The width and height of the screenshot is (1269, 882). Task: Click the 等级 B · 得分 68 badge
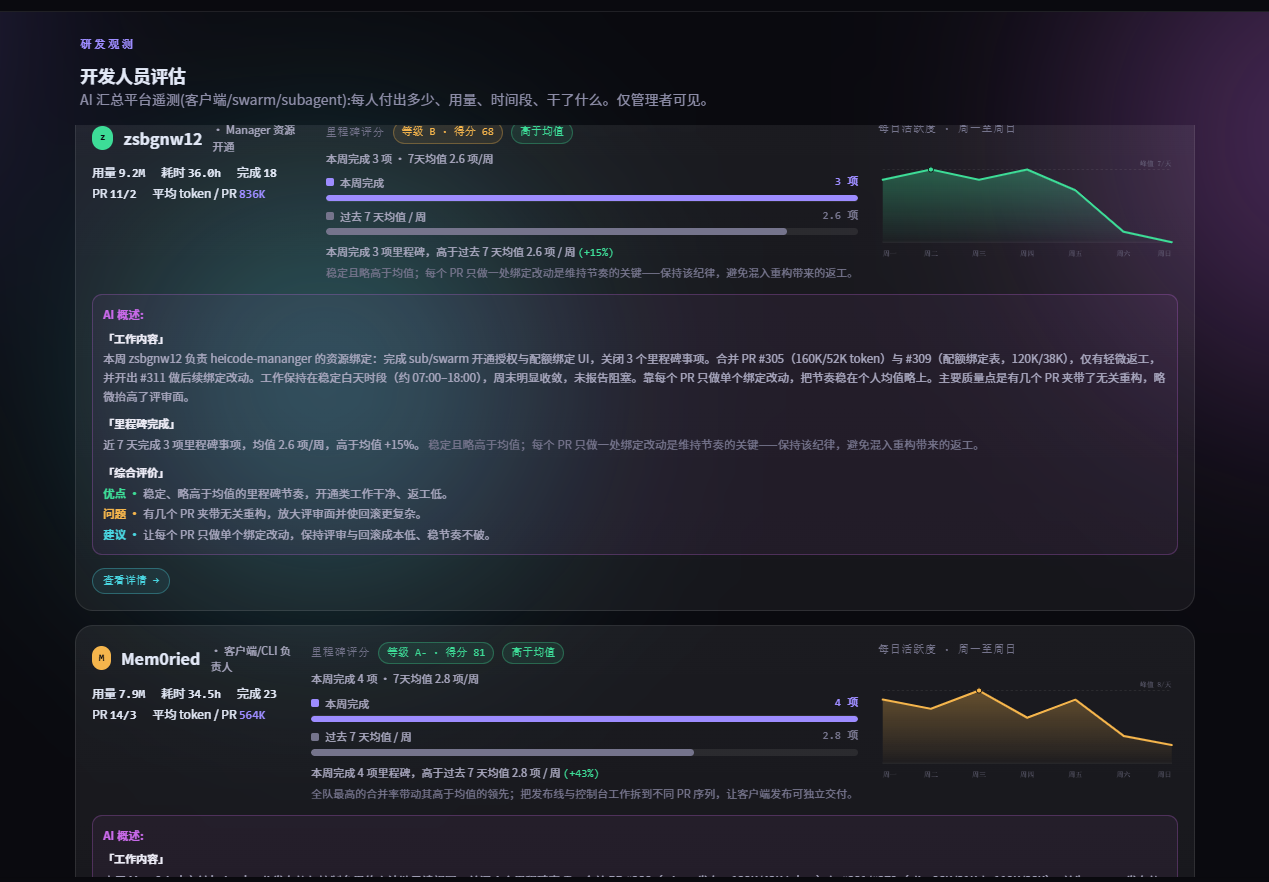448,132
